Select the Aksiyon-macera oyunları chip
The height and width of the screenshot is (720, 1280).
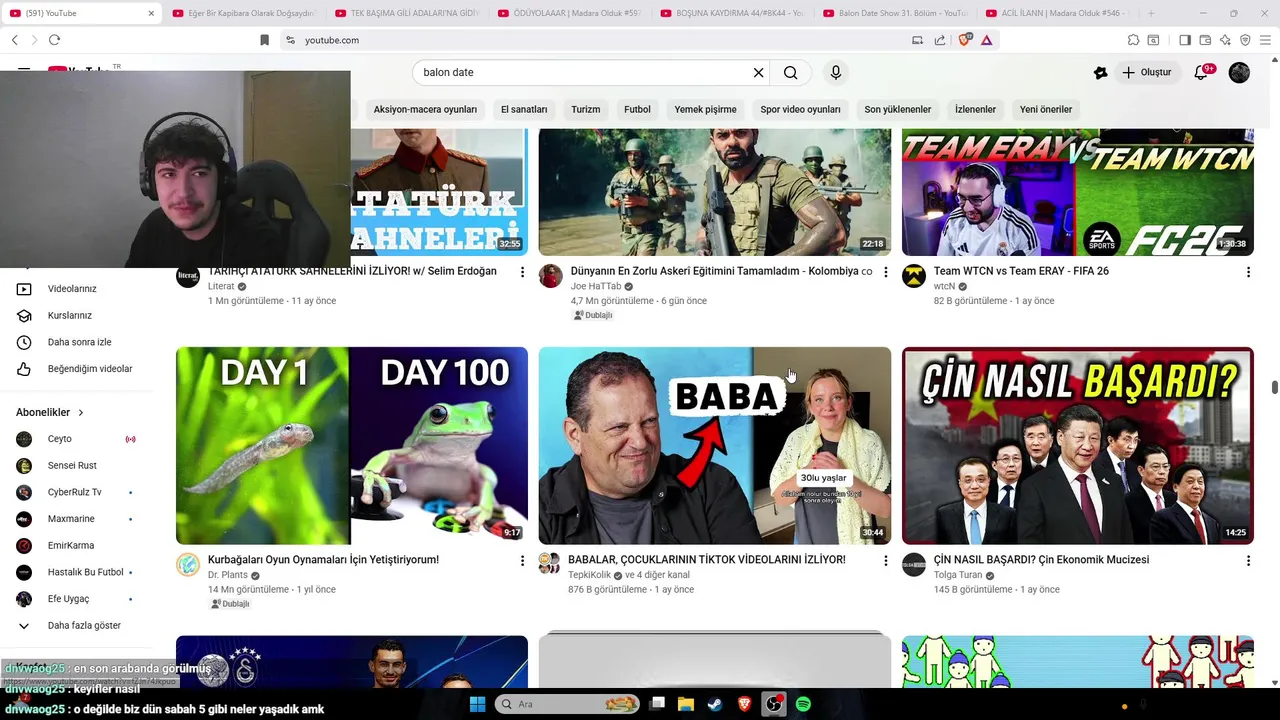[x=425, y=109]
